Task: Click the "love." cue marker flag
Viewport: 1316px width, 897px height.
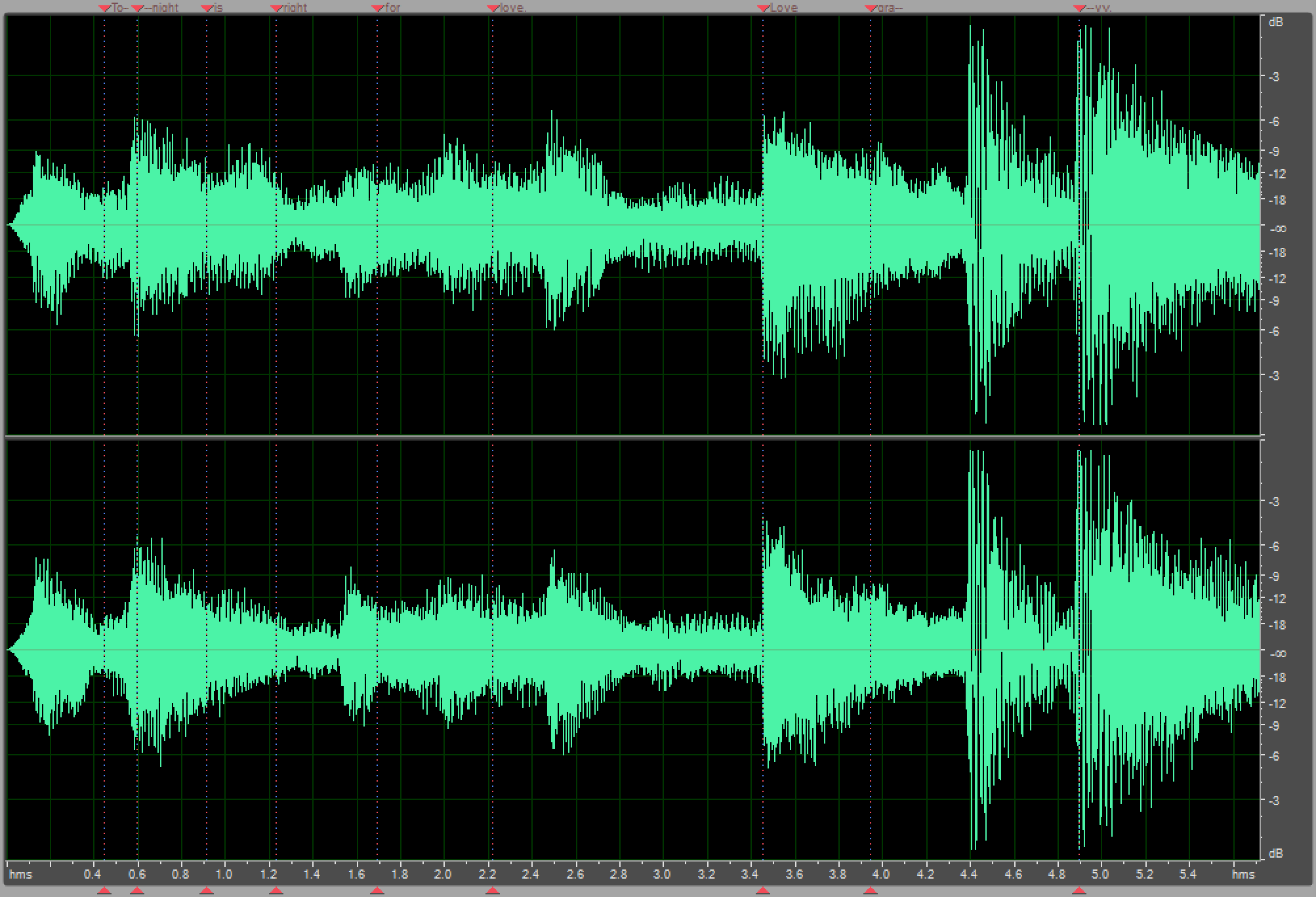Action: click(x=493, y=8)
